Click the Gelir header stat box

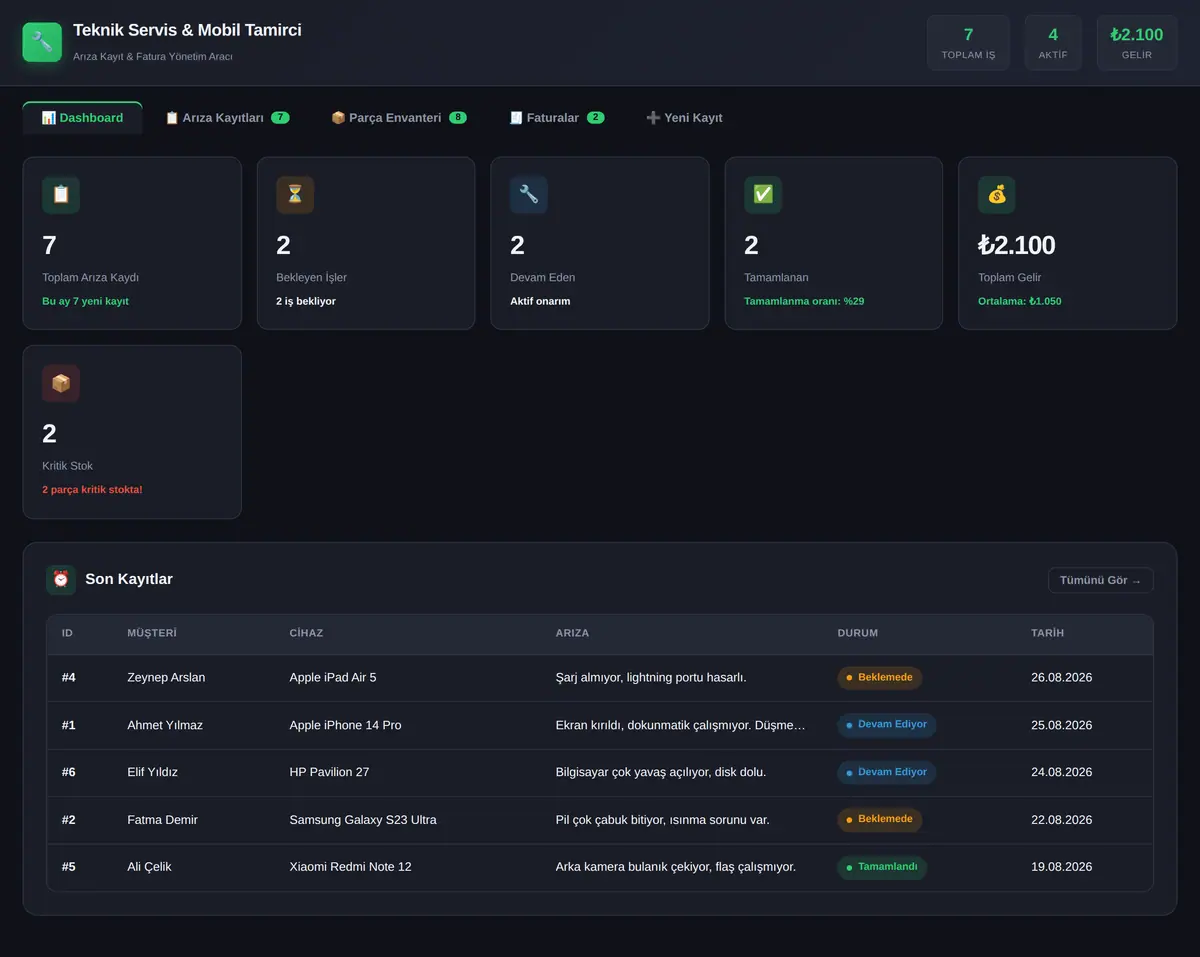click(x=1137, y=43)
